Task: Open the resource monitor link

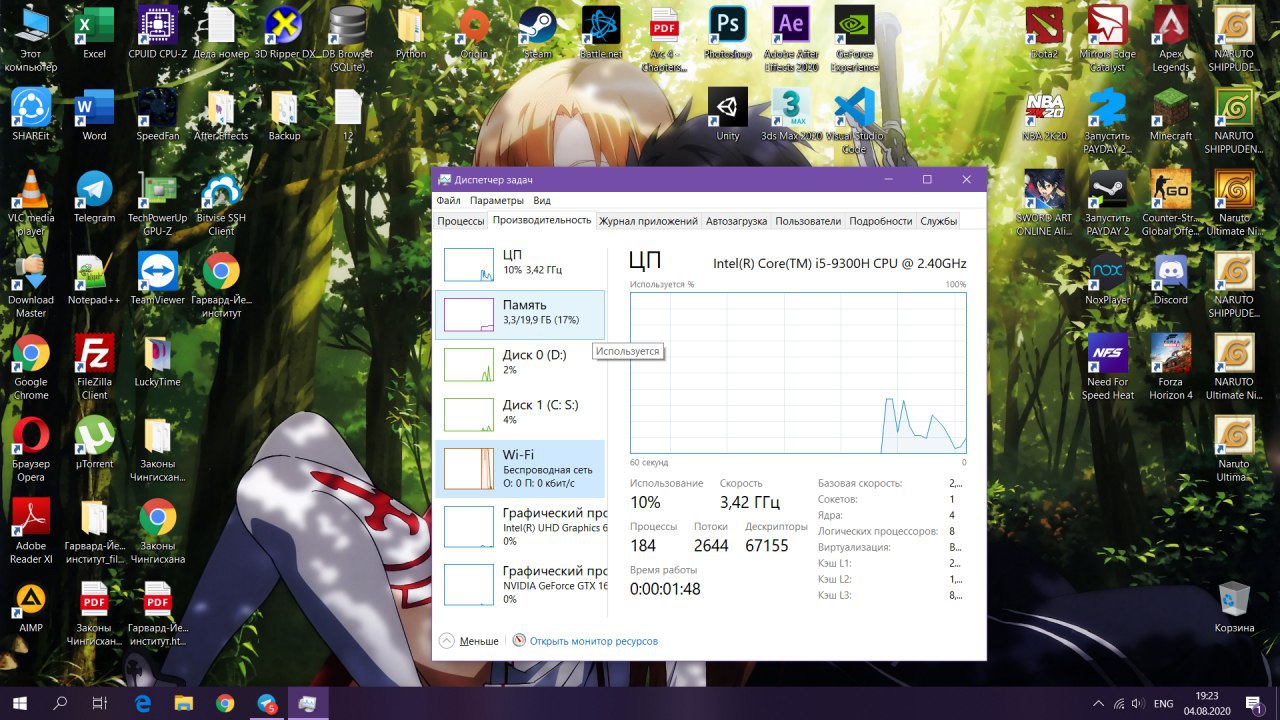Action: point(586,641)
